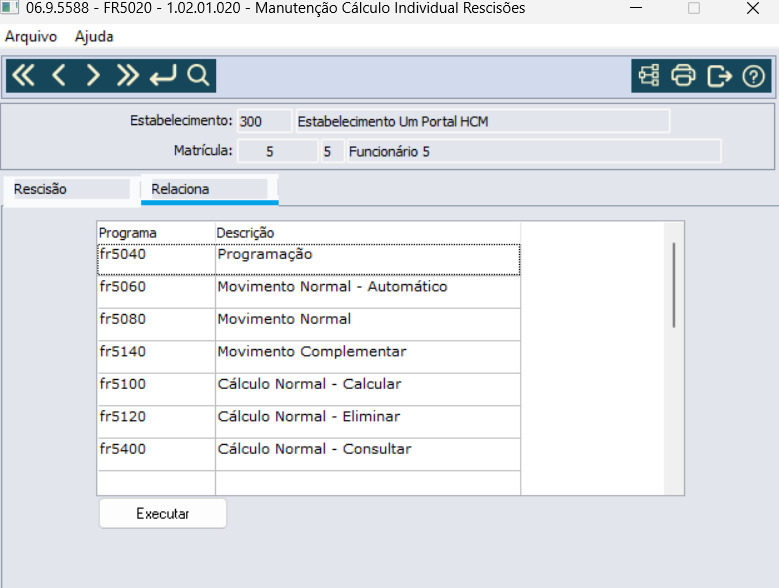Click the Estabelecimento code field 300
This screenshot has width=779, height=588.
264,121
